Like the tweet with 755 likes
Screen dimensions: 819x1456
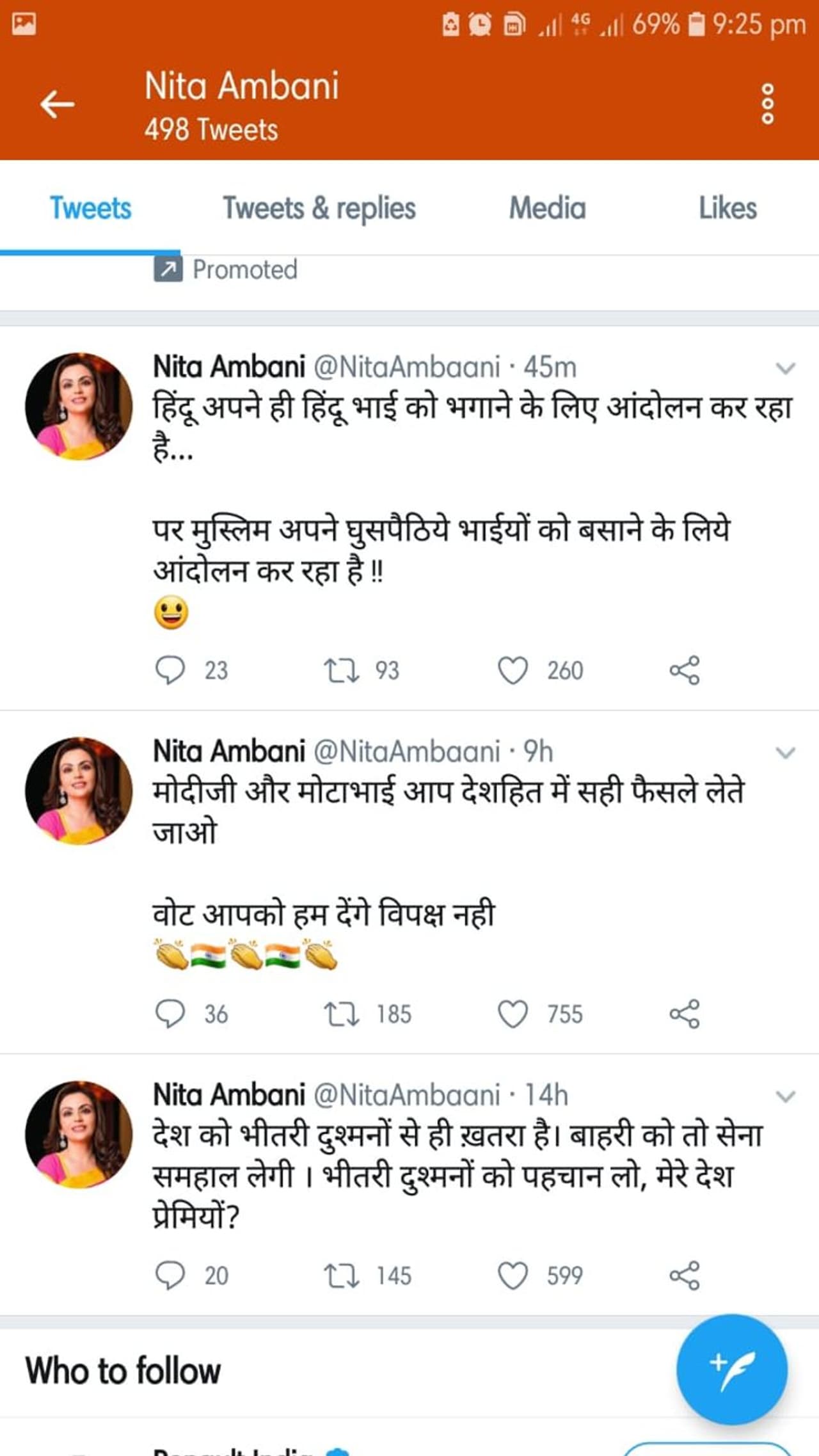[x=513, y=1014]
